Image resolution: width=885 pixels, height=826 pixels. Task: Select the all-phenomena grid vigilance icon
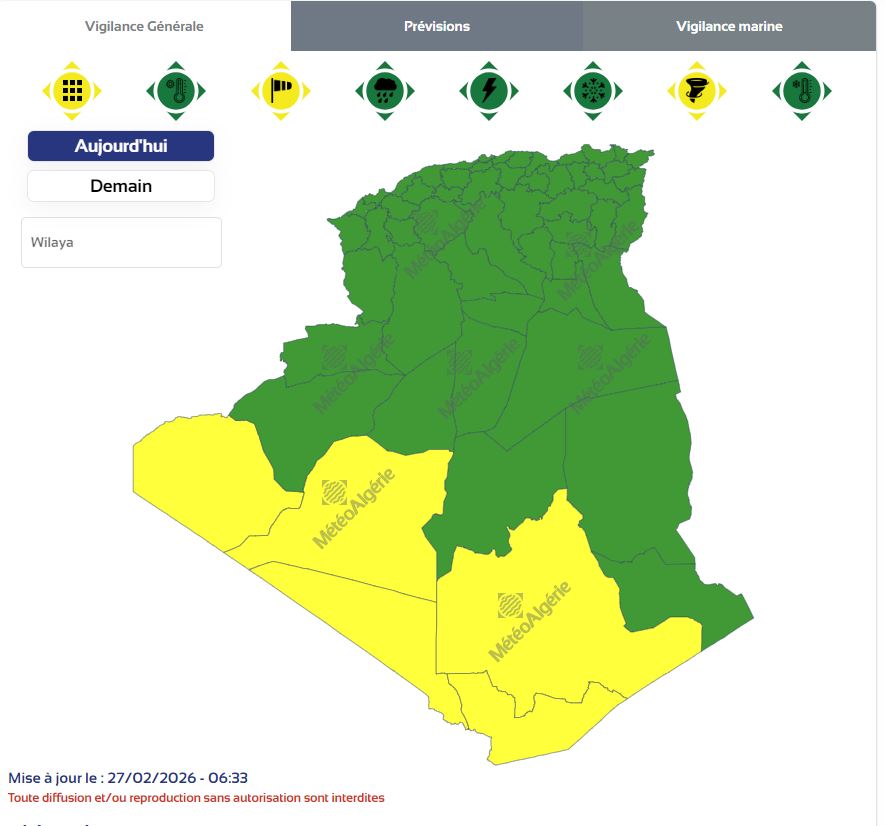[72, 91]
